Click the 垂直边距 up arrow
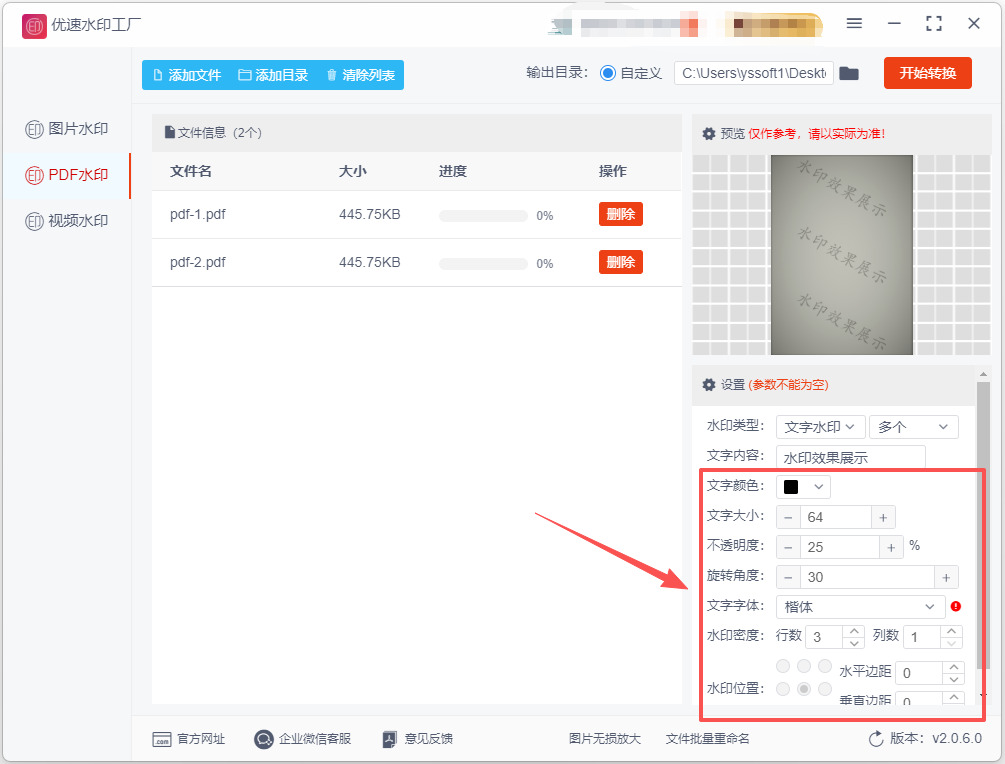 point(954,697)
